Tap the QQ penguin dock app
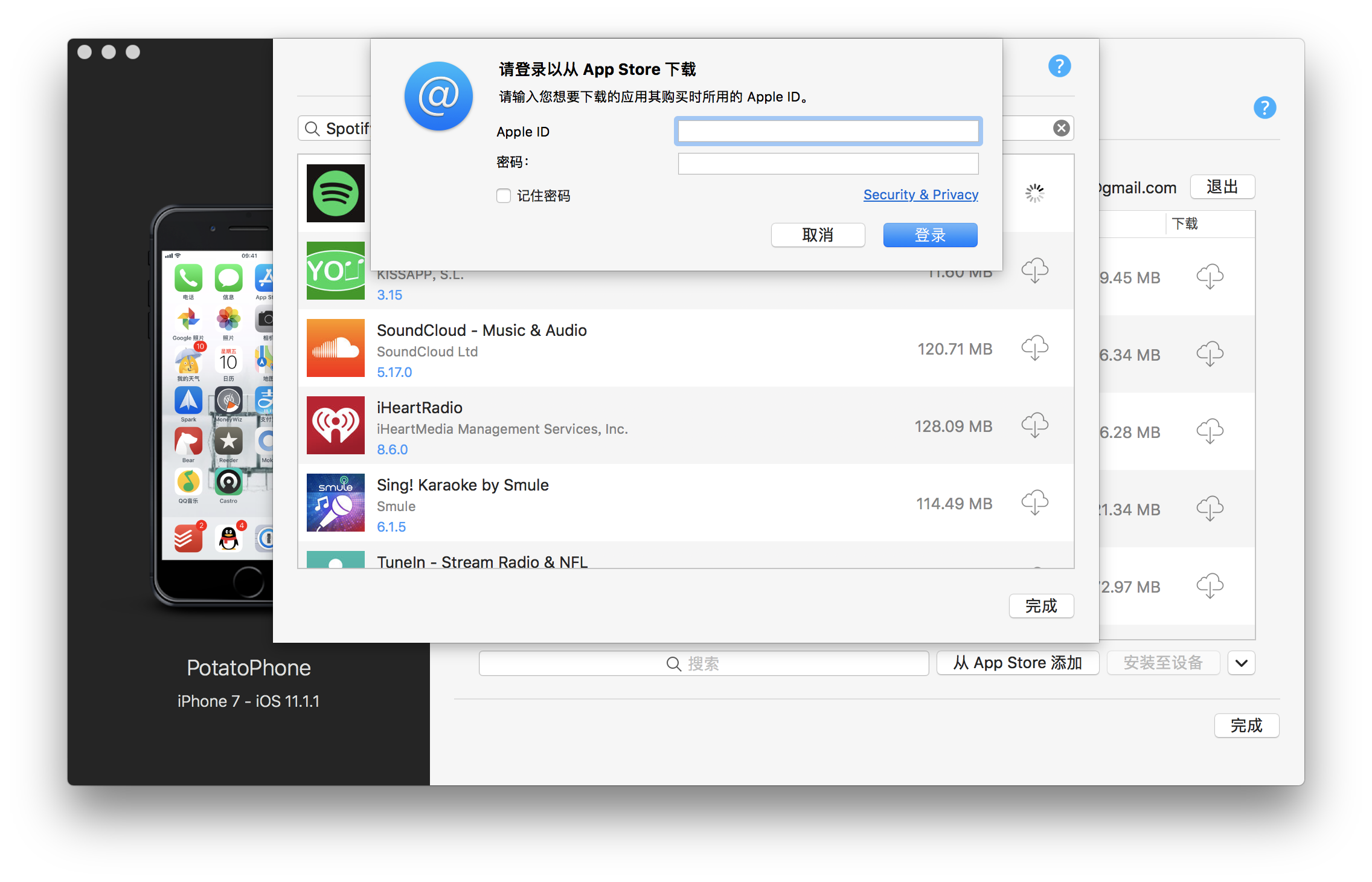The image size is (1372, 882). click(228, 538)
